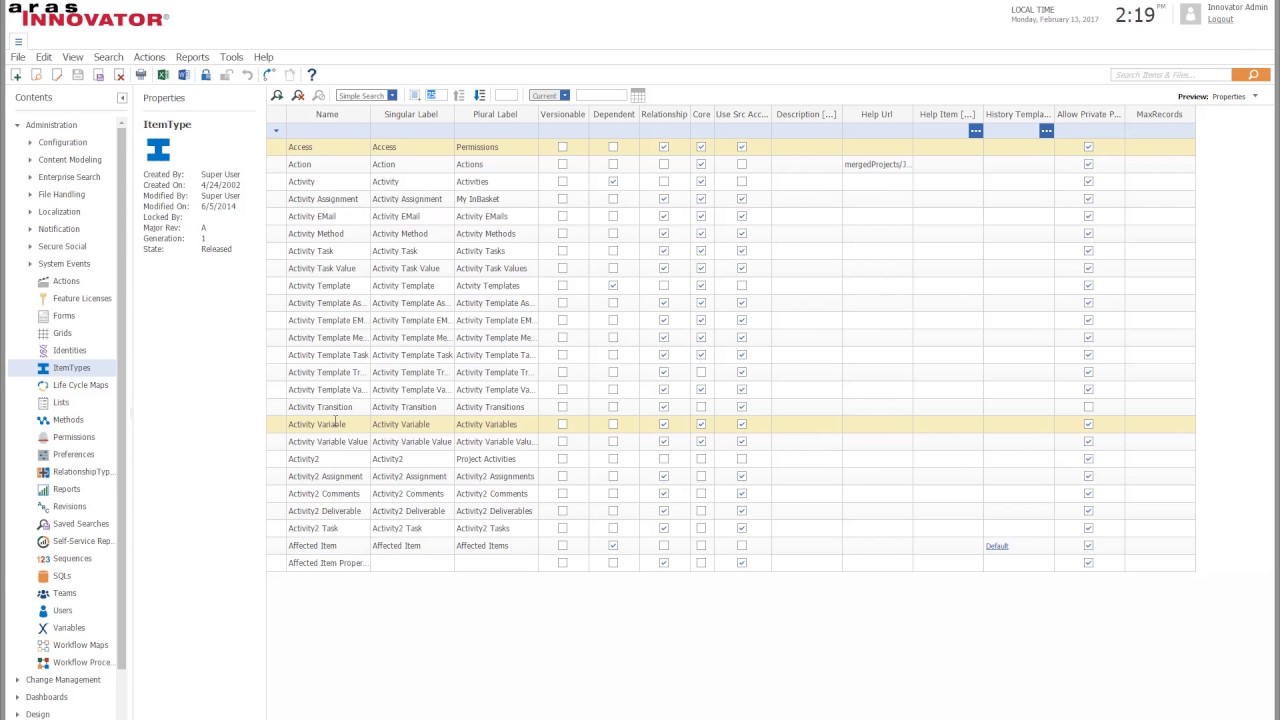Image resolution: width=1280 pixels, height=720 pixels.
Task: Click the Help question mark icon
Action: point(312,75)
